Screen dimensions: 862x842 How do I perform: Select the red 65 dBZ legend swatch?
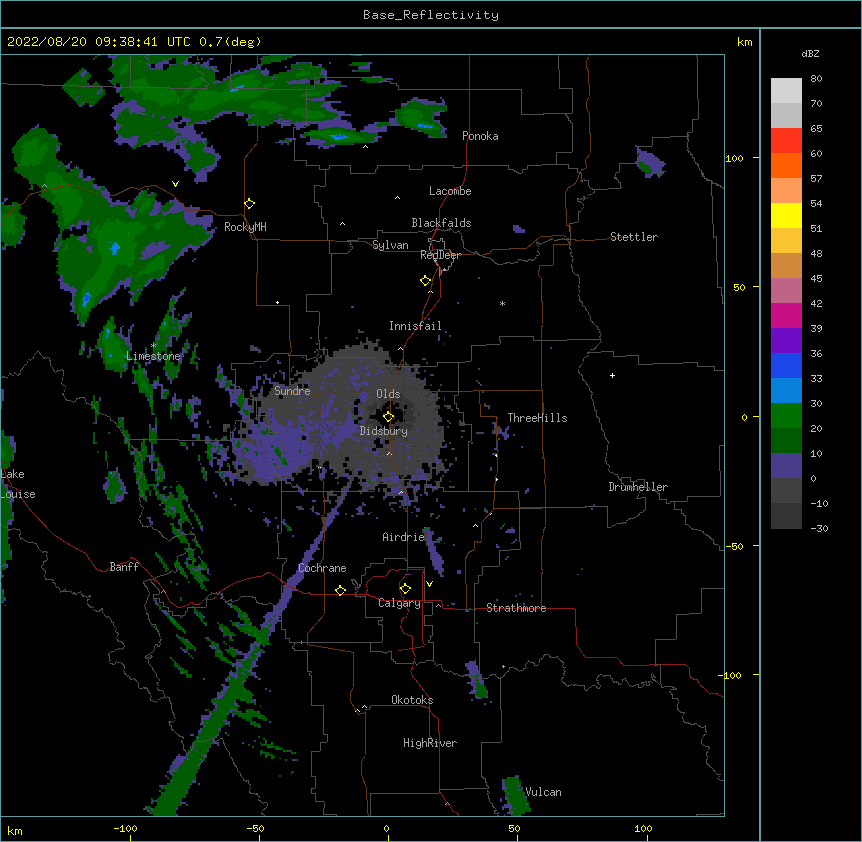[786, 140]
